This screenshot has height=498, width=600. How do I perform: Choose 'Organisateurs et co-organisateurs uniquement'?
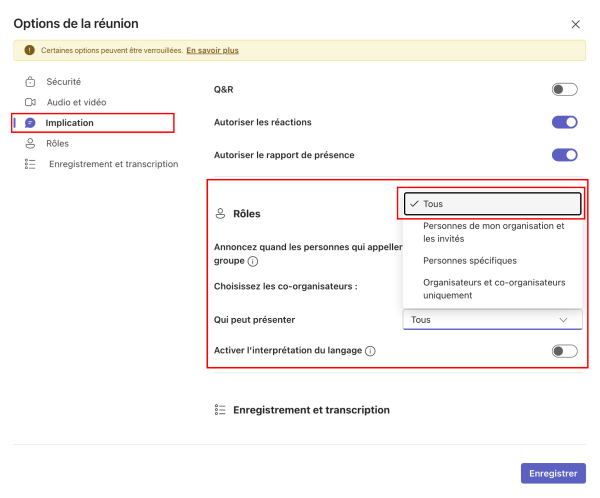tap(492, 289)
